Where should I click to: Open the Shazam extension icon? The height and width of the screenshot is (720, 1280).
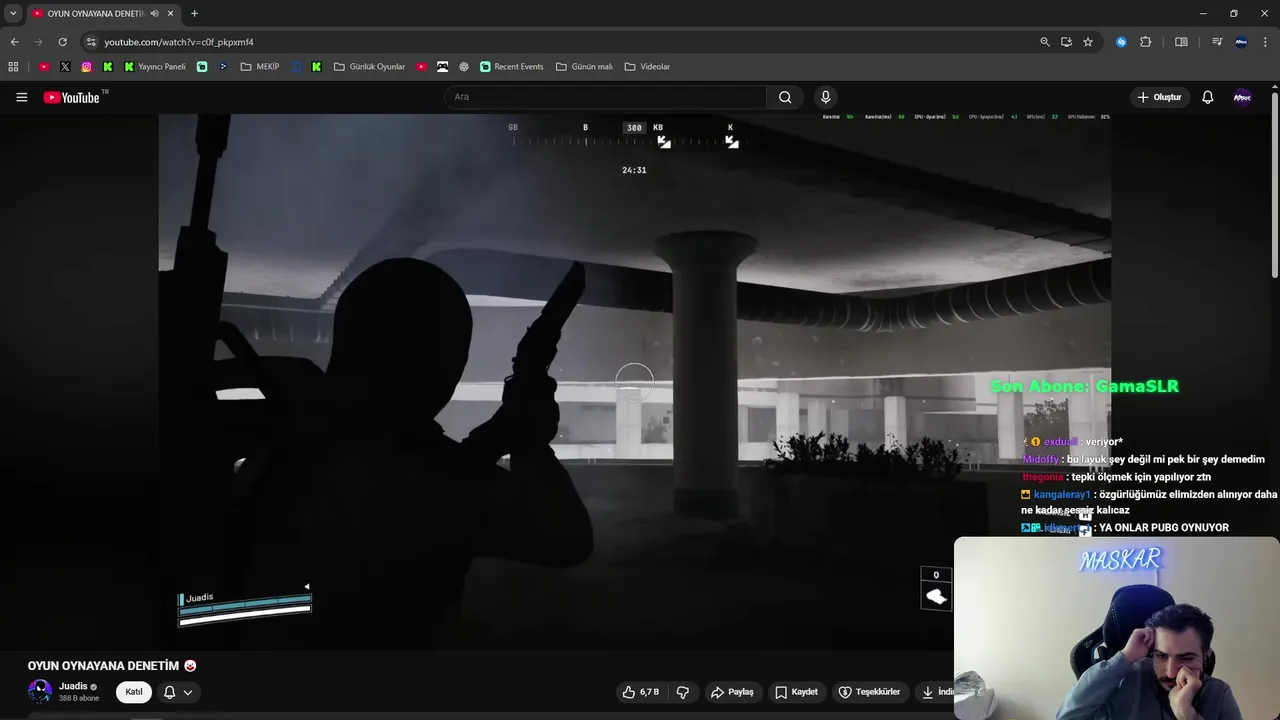coord(1121,42)
